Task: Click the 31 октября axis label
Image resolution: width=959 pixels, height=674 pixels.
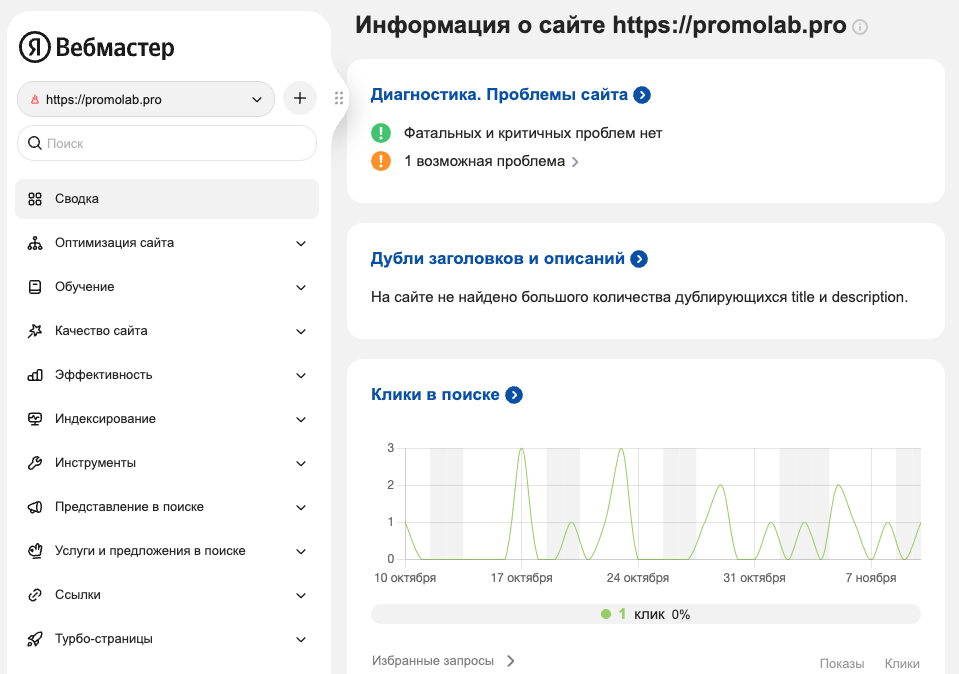Action: (x=754, y=578)
